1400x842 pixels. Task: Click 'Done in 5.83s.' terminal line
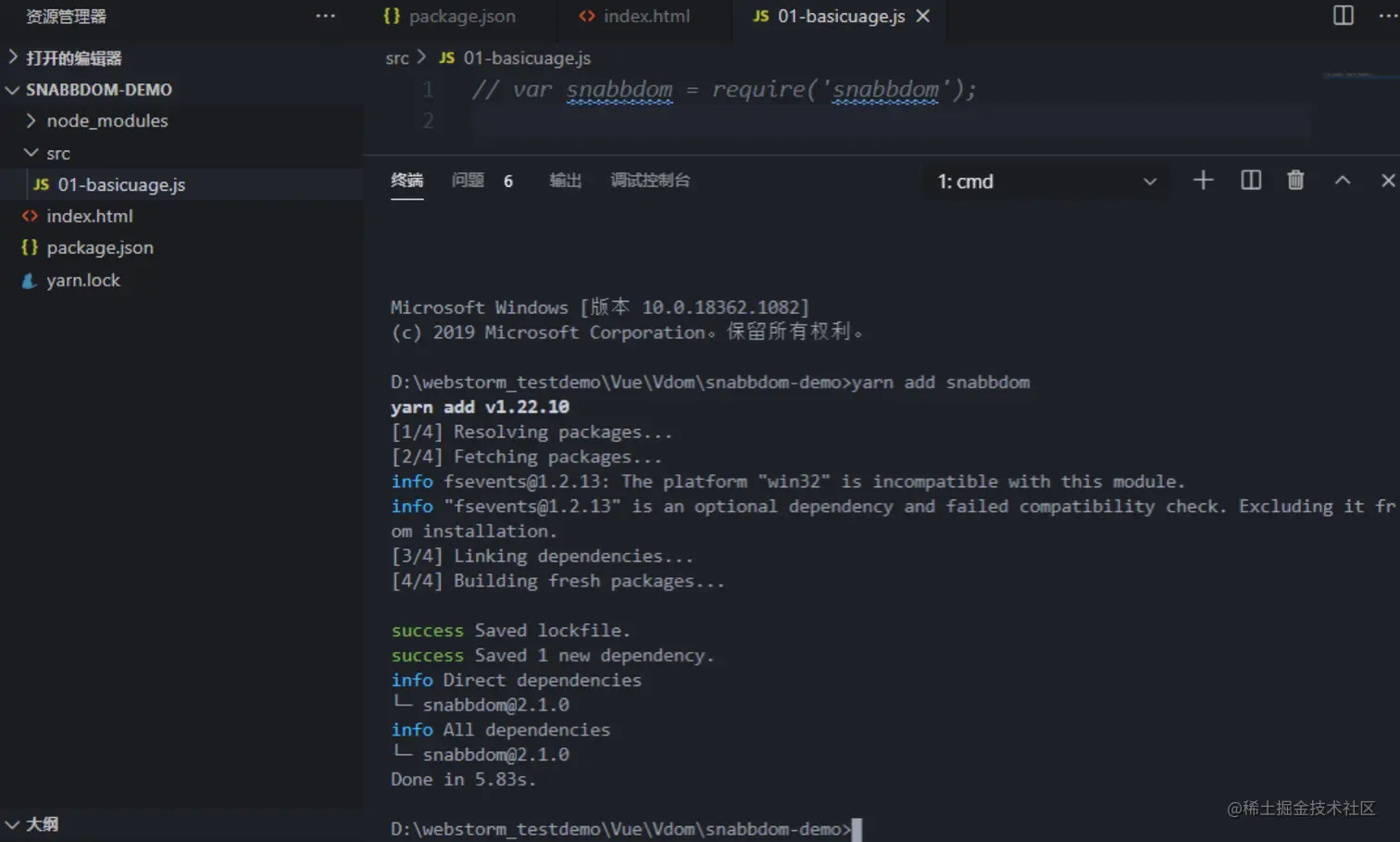(463, 779)
